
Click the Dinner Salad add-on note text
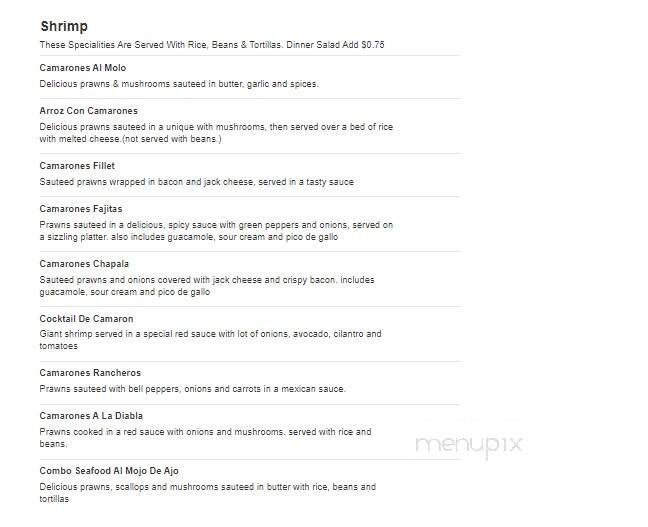(x=335, y=45)
